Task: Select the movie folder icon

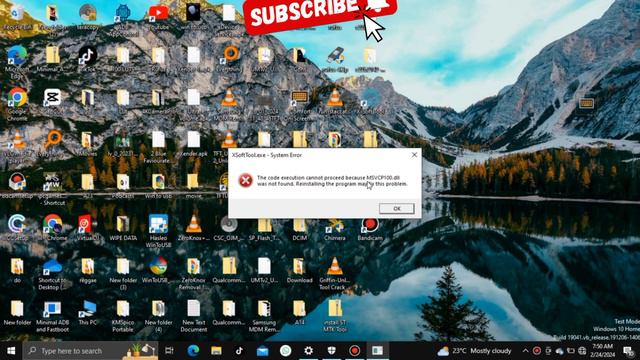Action: [x=193, y=186]
